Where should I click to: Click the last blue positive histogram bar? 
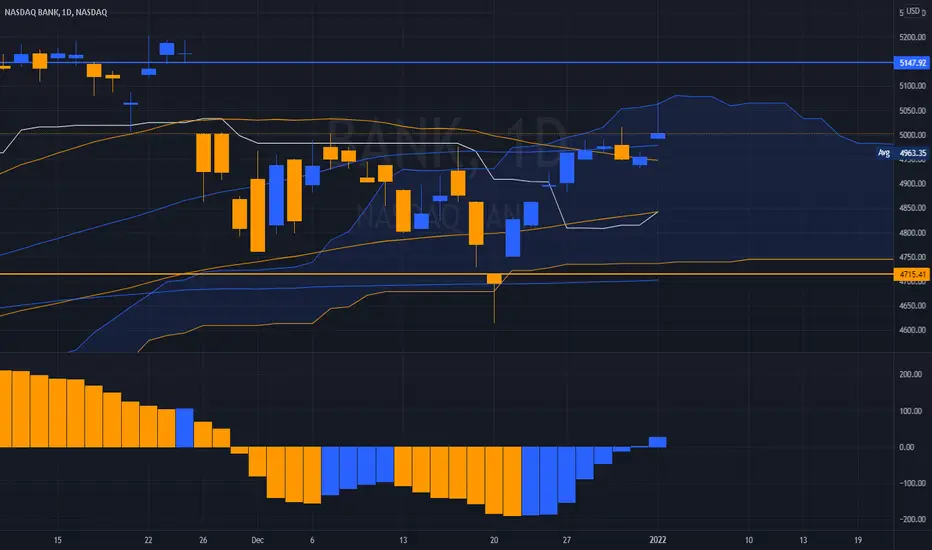point(657,442)
